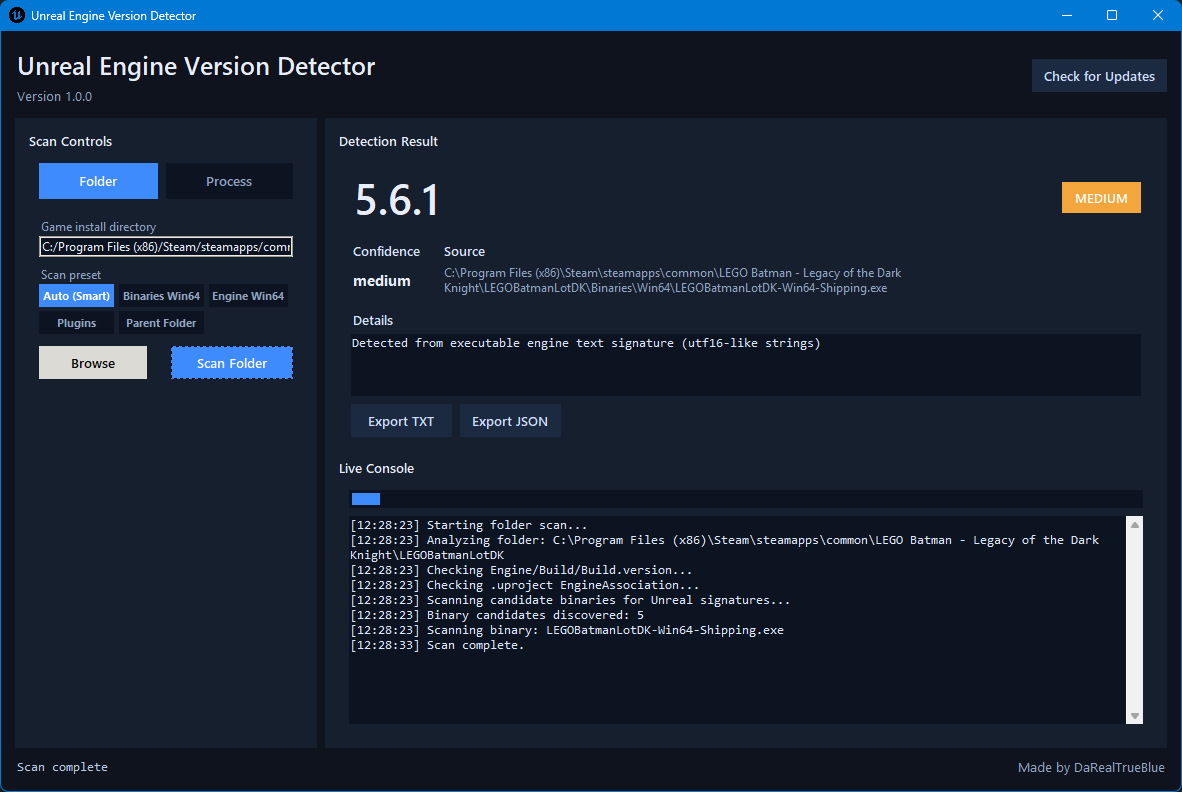Close the Version Detector window
The width and height of the screenshot is (1182, 792).
pyautogui.click(x=1158, y=15)
